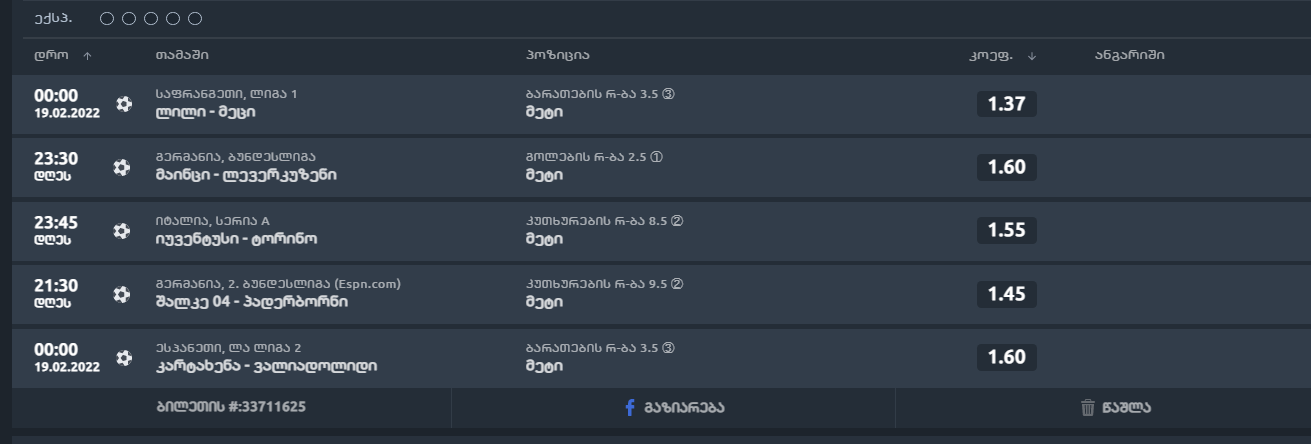The image size is (1311, 444).
Task: Open the იუვენტუსი - ტორინო match link
Action: [236, 239]
